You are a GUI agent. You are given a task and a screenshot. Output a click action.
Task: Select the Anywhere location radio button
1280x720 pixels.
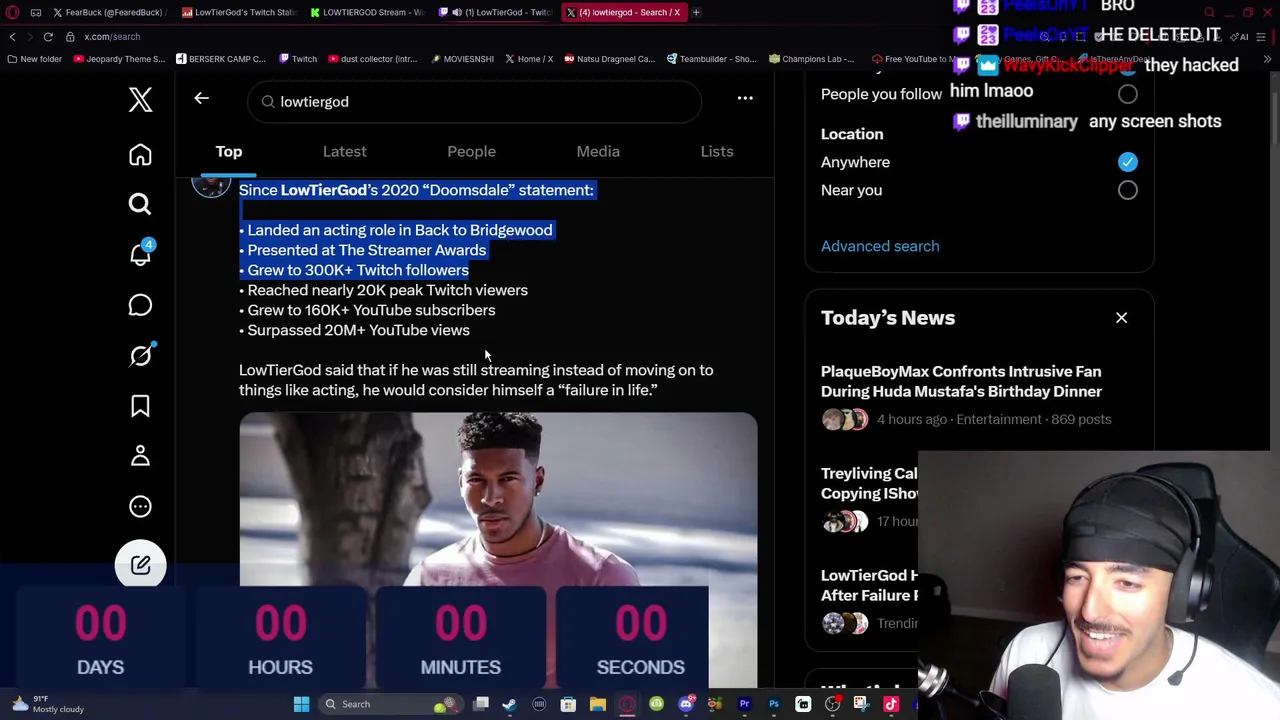(1127, 162)
